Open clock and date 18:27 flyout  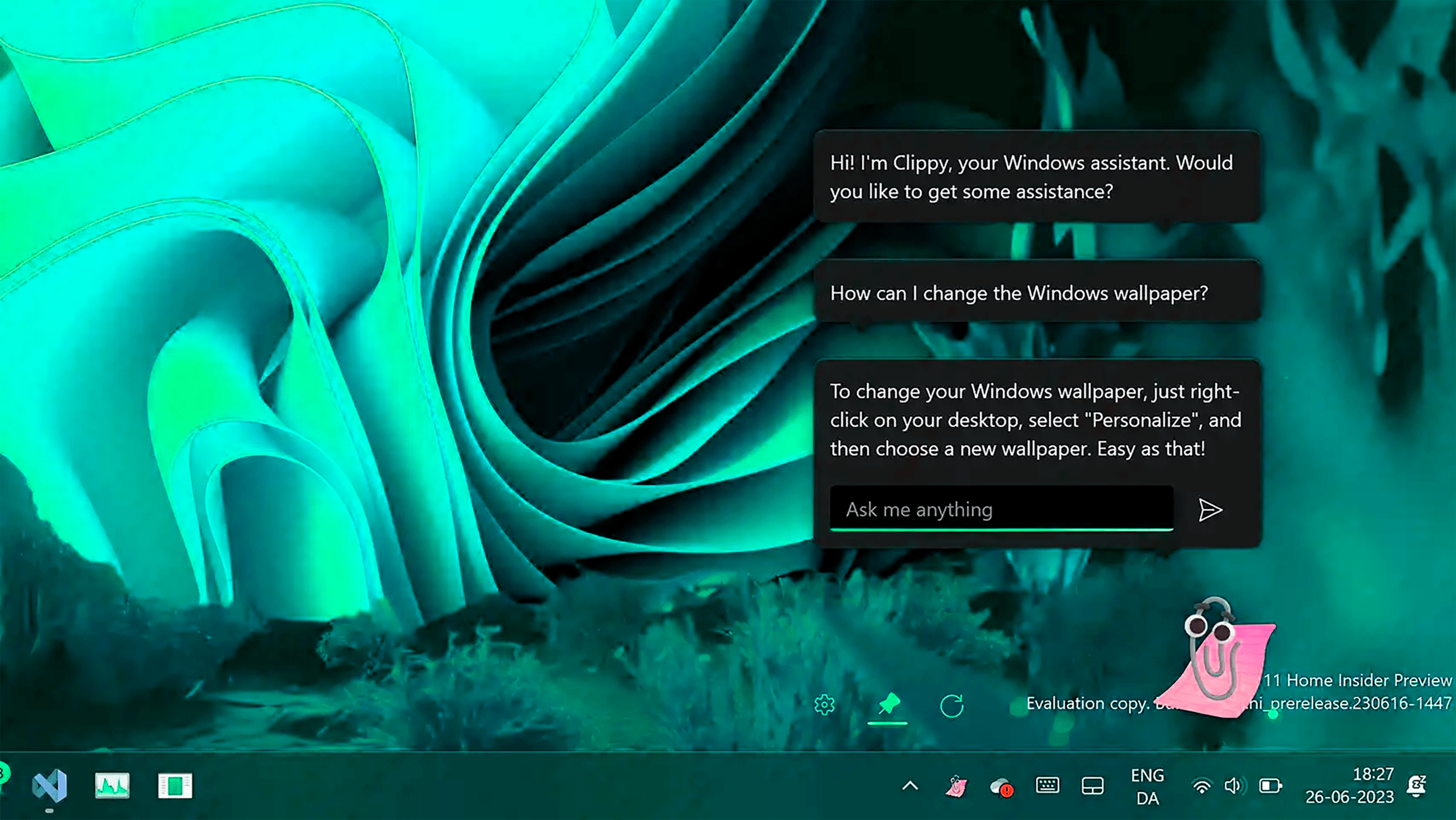point(1349,786)
